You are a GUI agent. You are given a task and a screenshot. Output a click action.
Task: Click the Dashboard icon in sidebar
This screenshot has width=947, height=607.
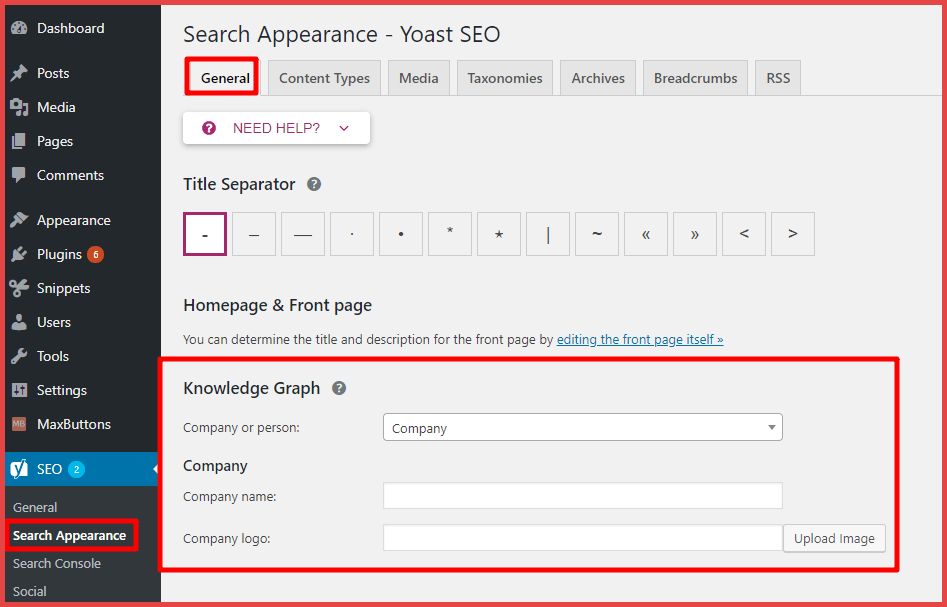19,29
